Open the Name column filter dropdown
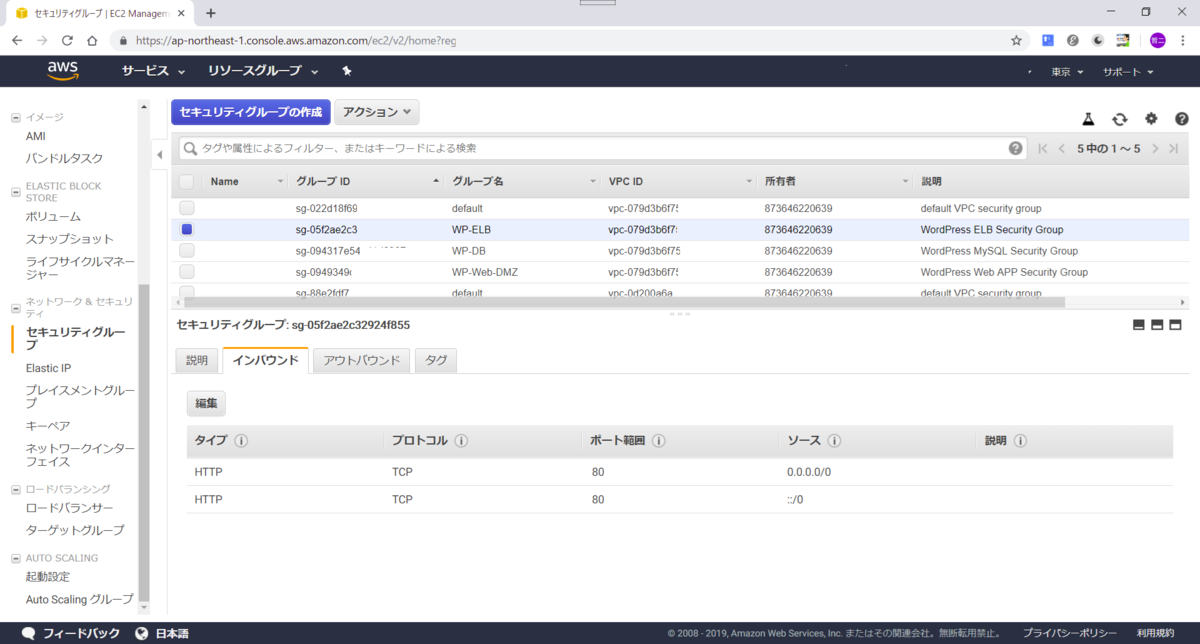 [x=280, y=182]
